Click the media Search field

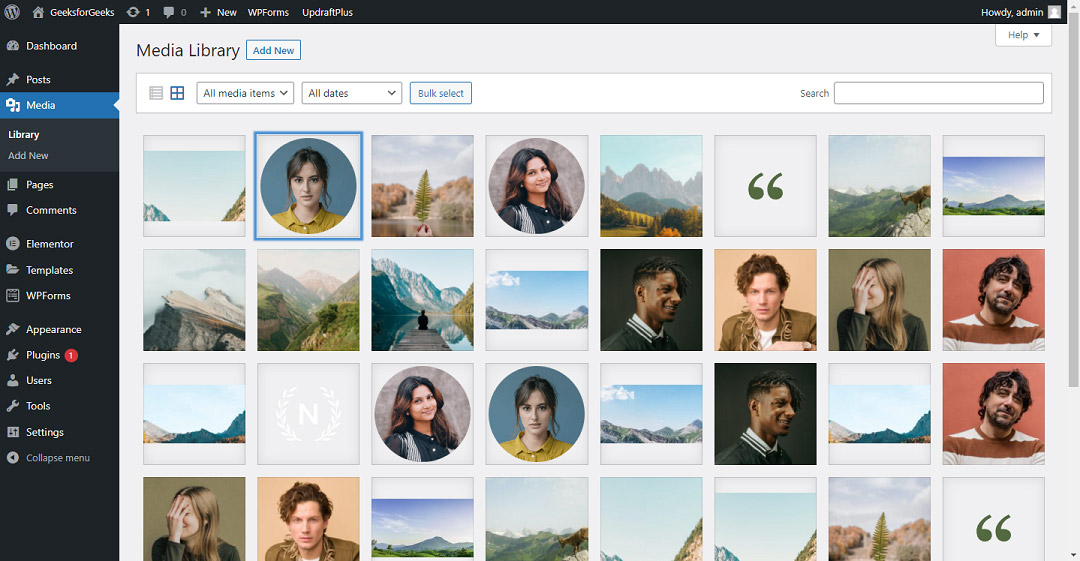[x=939, y=93]
